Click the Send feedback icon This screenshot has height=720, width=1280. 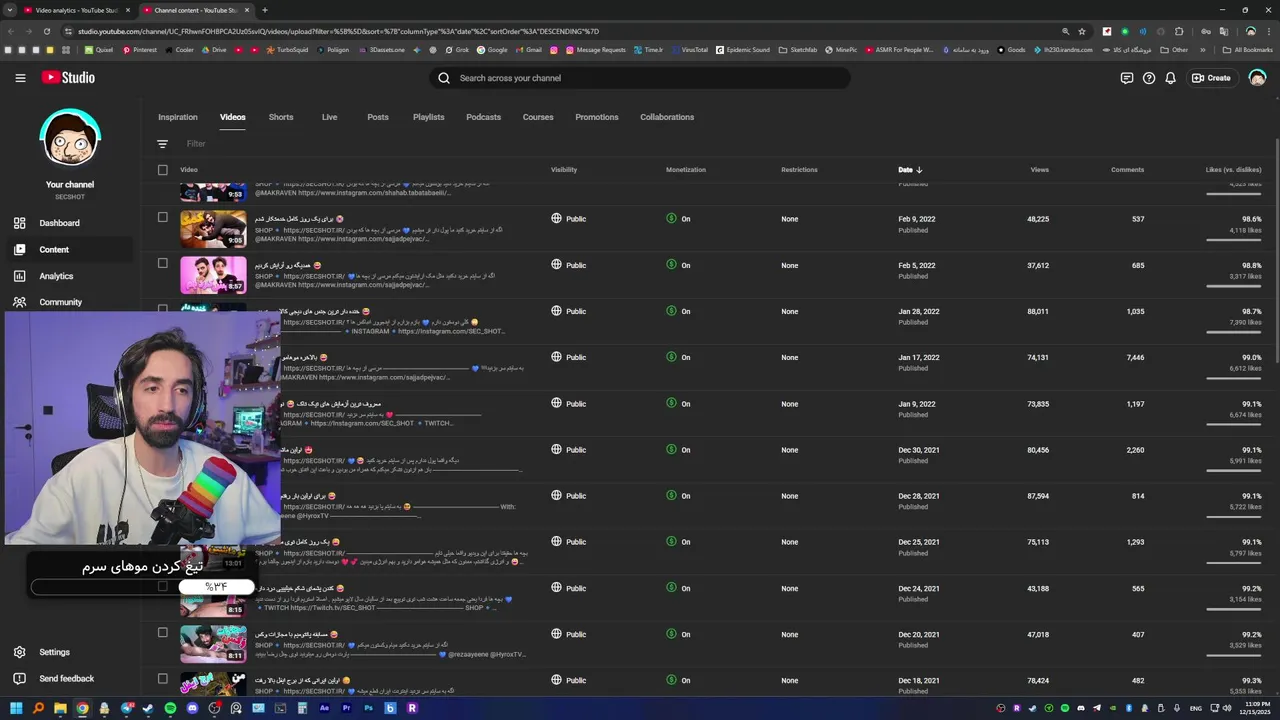[x=19, y=678]
